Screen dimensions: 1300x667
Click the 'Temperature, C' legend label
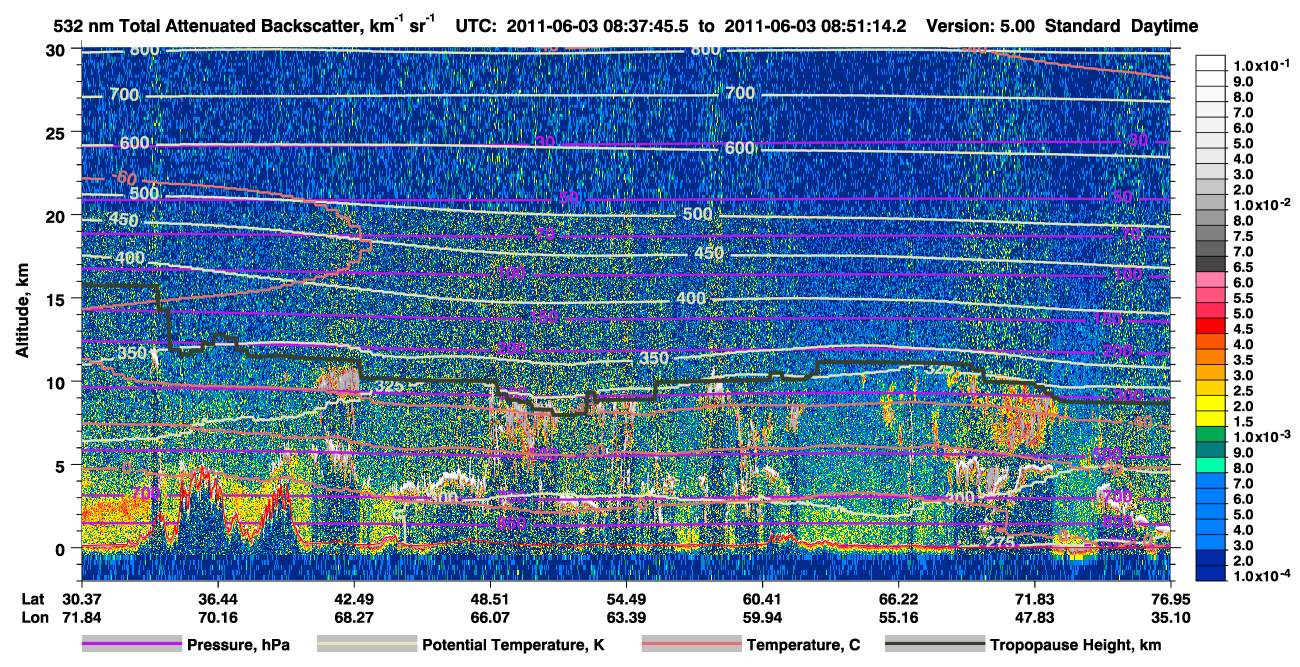click(x=803, y=646)
